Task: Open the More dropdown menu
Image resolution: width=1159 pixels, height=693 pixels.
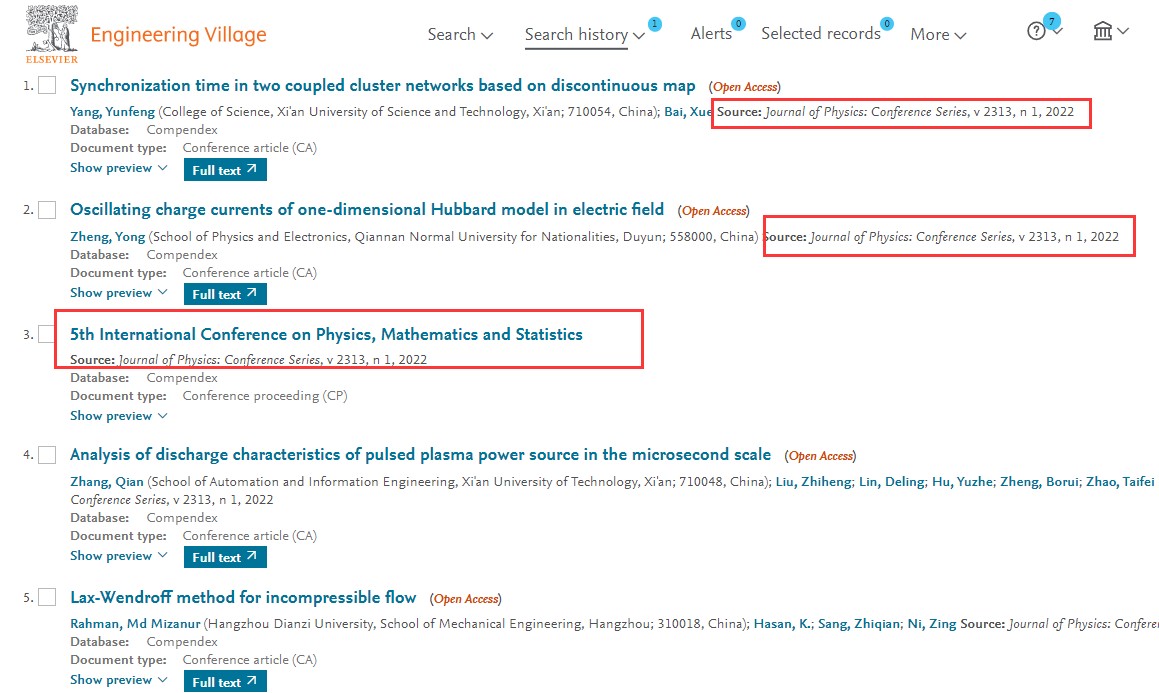Action: coord(938,35)
